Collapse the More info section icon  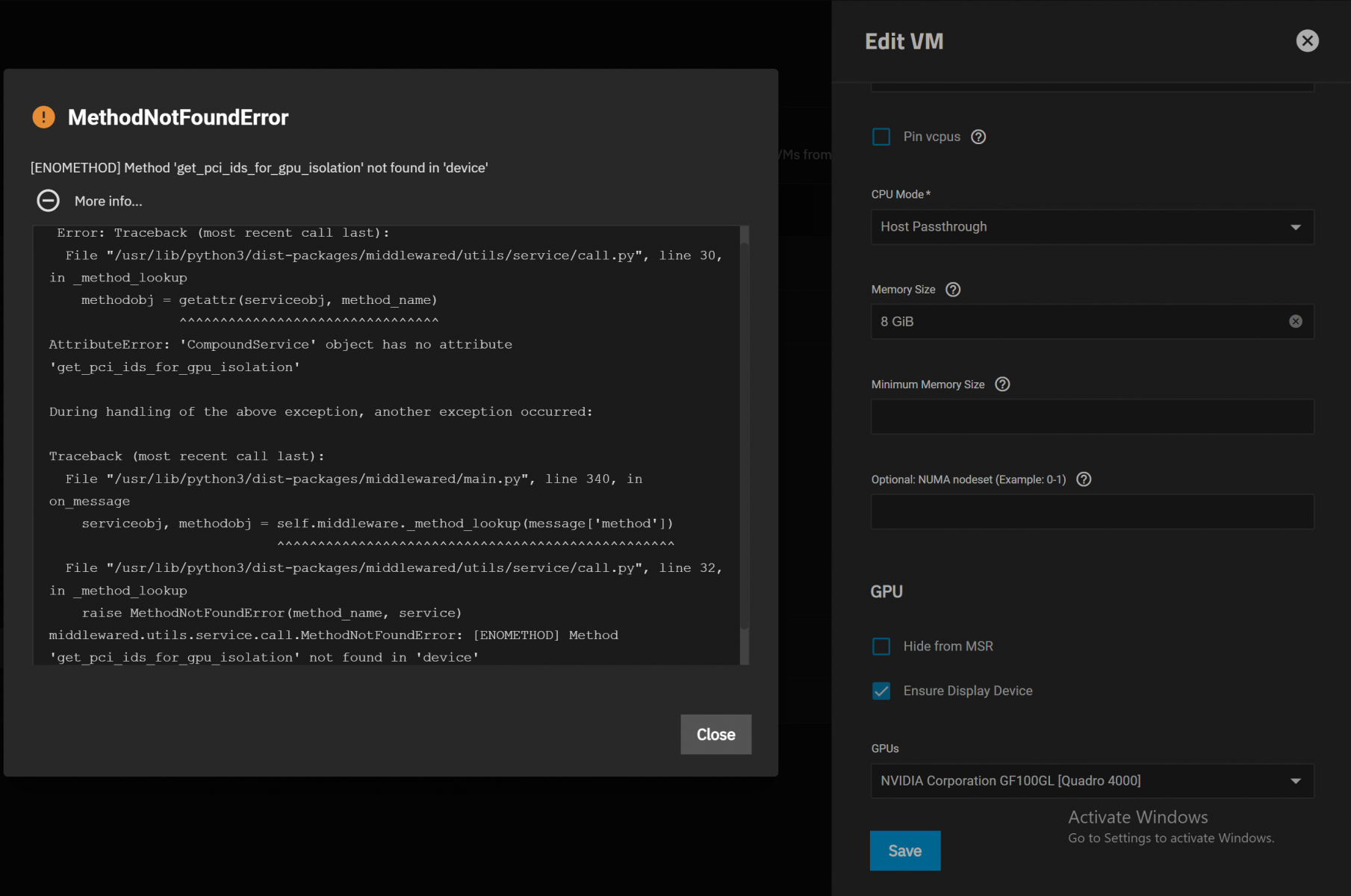coord(49,201)
